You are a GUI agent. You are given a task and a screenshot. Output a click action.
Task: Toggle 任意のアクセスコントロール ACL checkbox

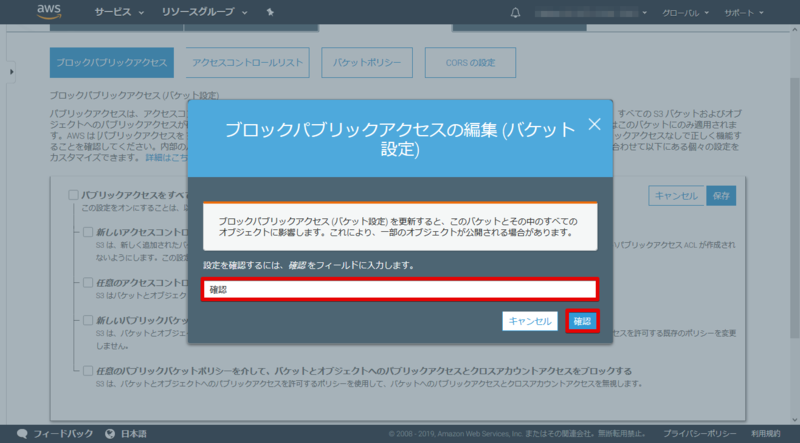tap(88, 283)
